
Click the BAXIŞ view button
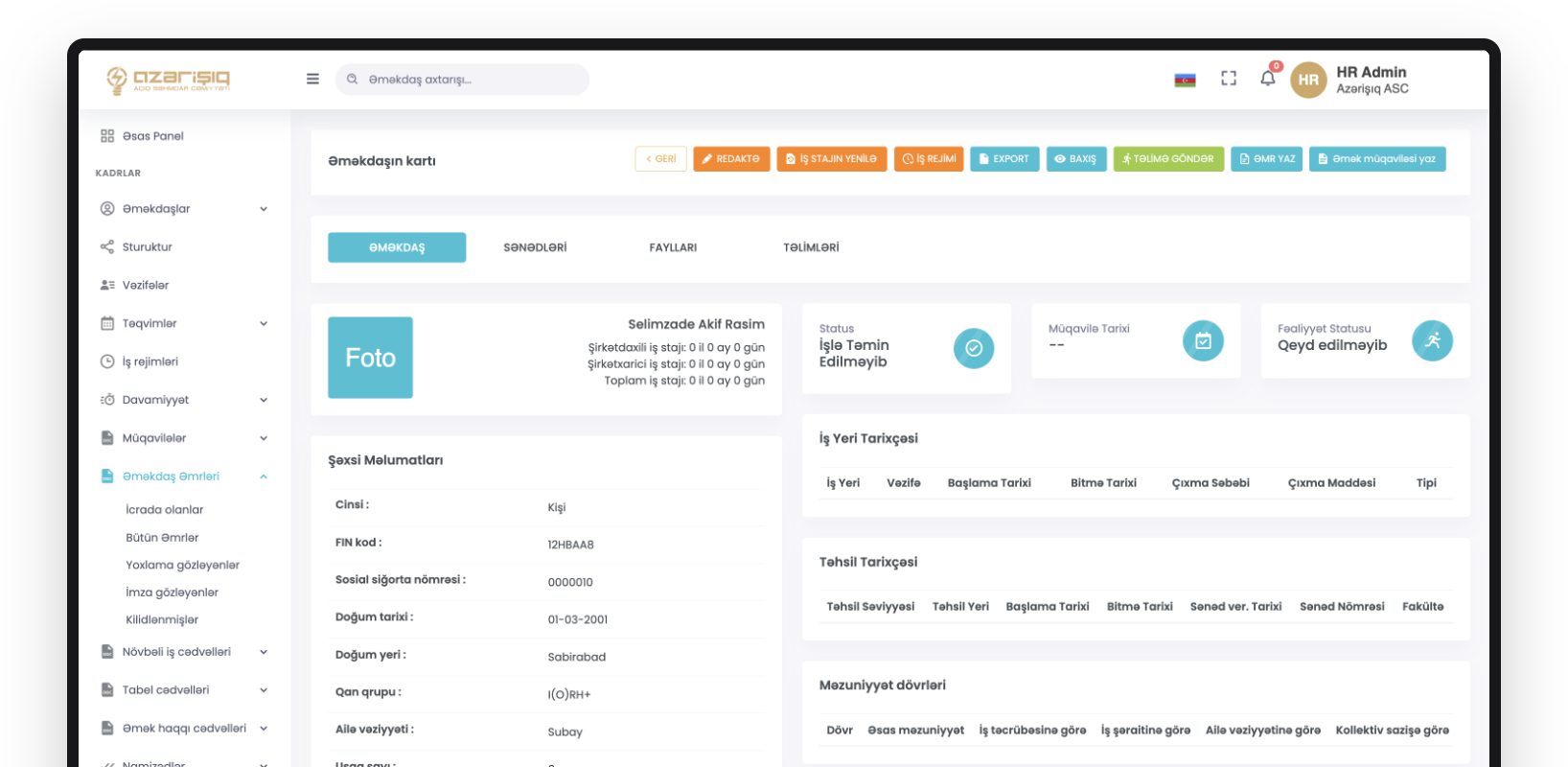point(1076,159)
